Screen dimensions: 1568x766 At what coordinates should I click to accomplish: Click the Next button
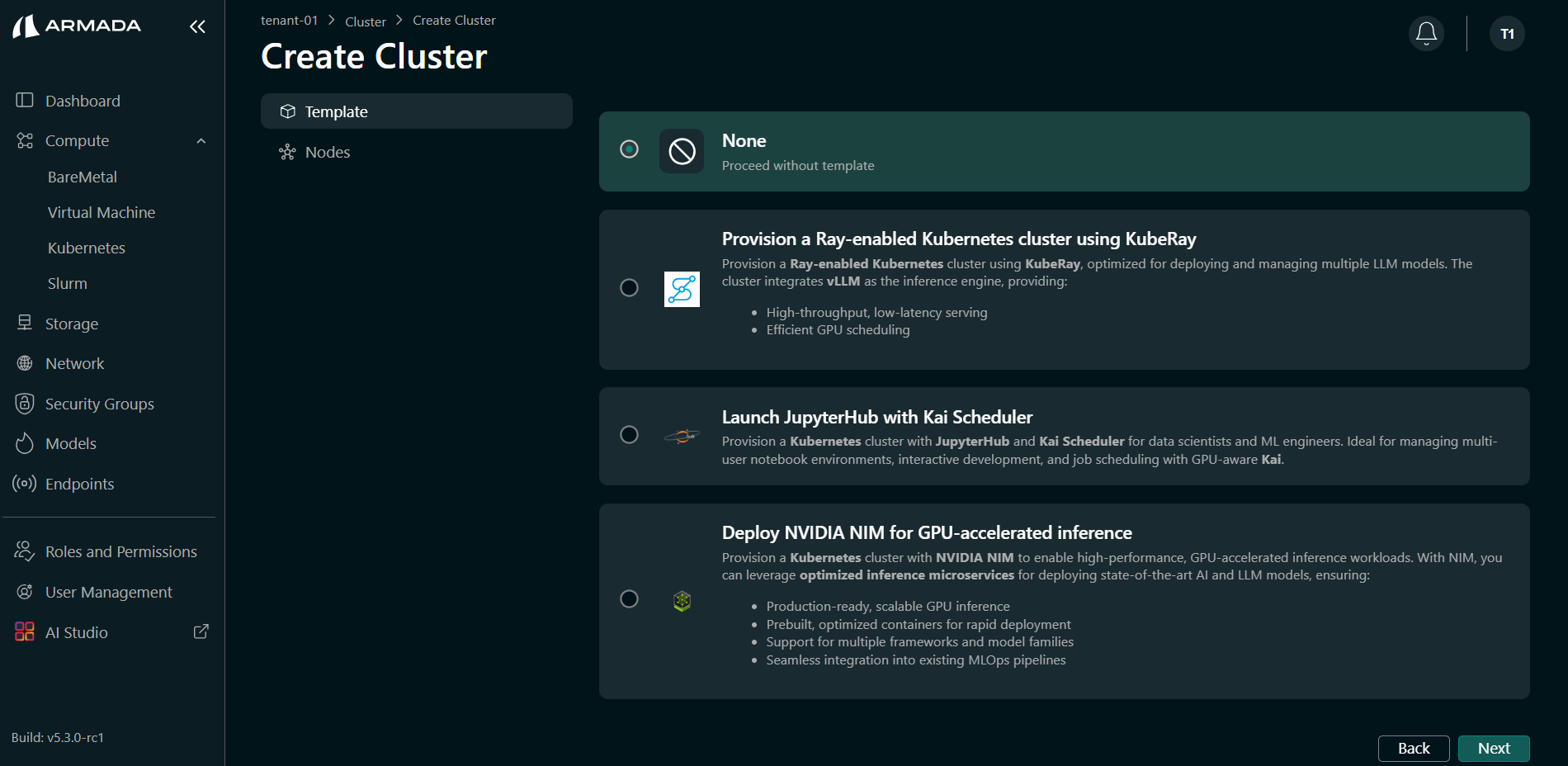tap(1494, 749)
